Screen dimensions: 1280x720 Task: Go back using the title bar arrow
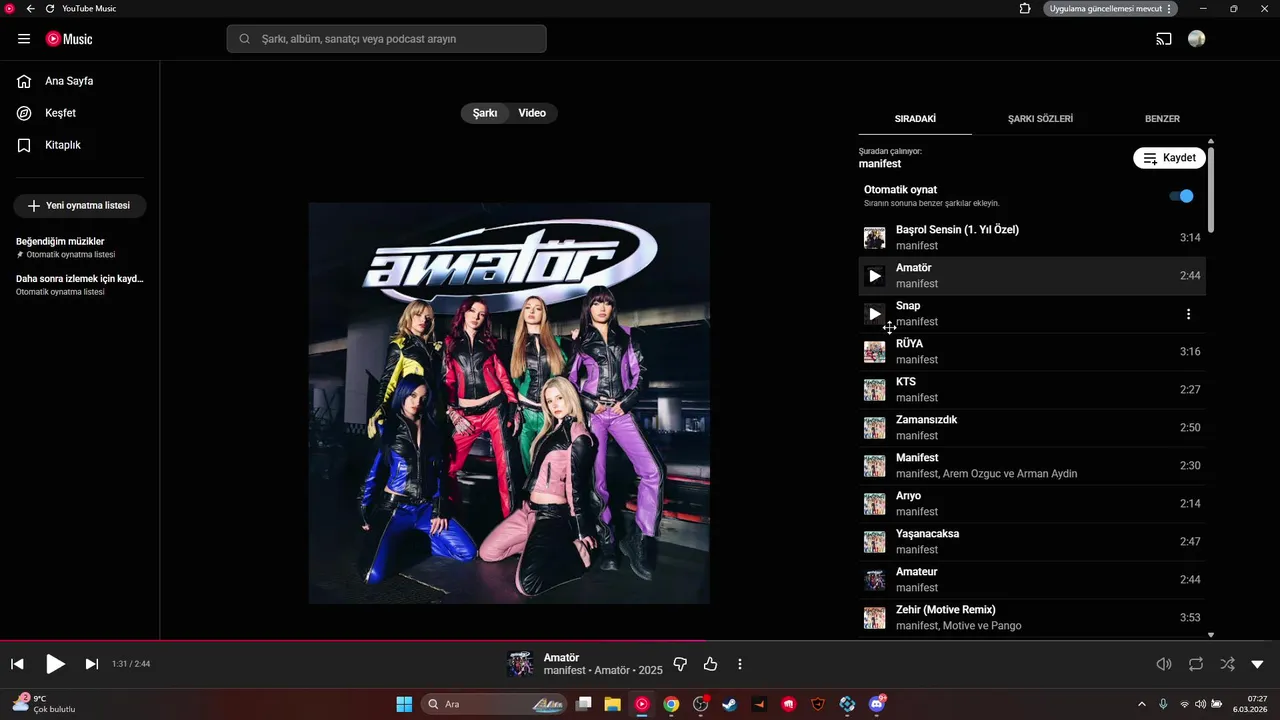(30, 8)
